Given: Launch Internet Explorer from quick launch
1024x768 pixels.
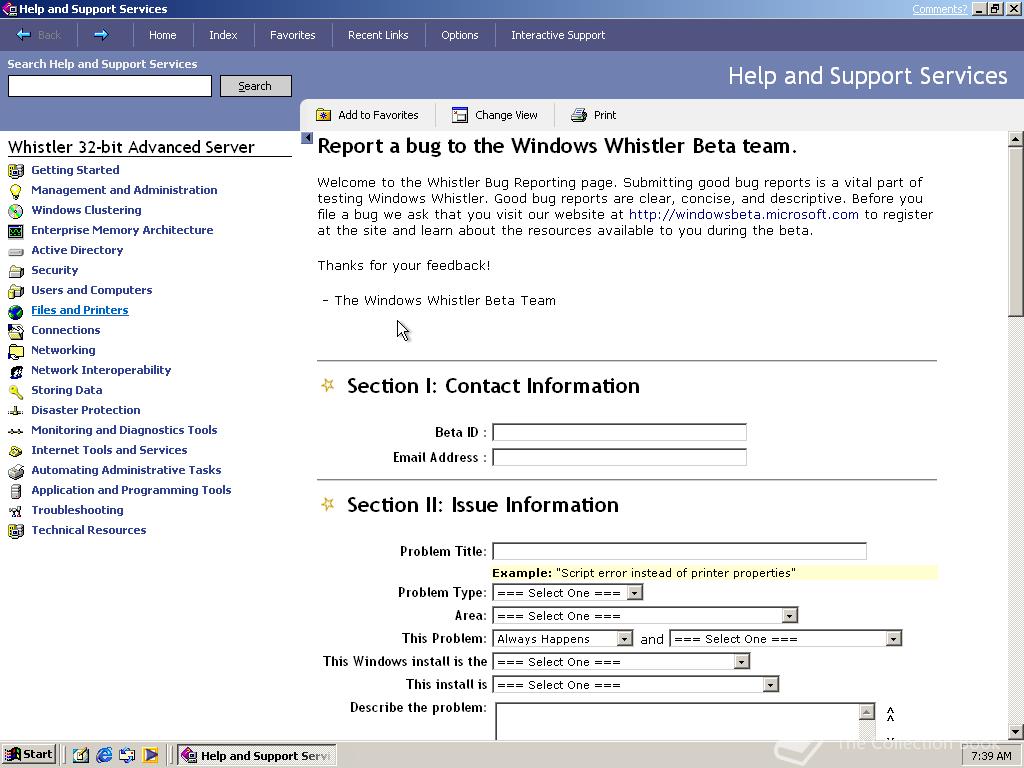Looking at the screenshot, I should coord(104,756).
